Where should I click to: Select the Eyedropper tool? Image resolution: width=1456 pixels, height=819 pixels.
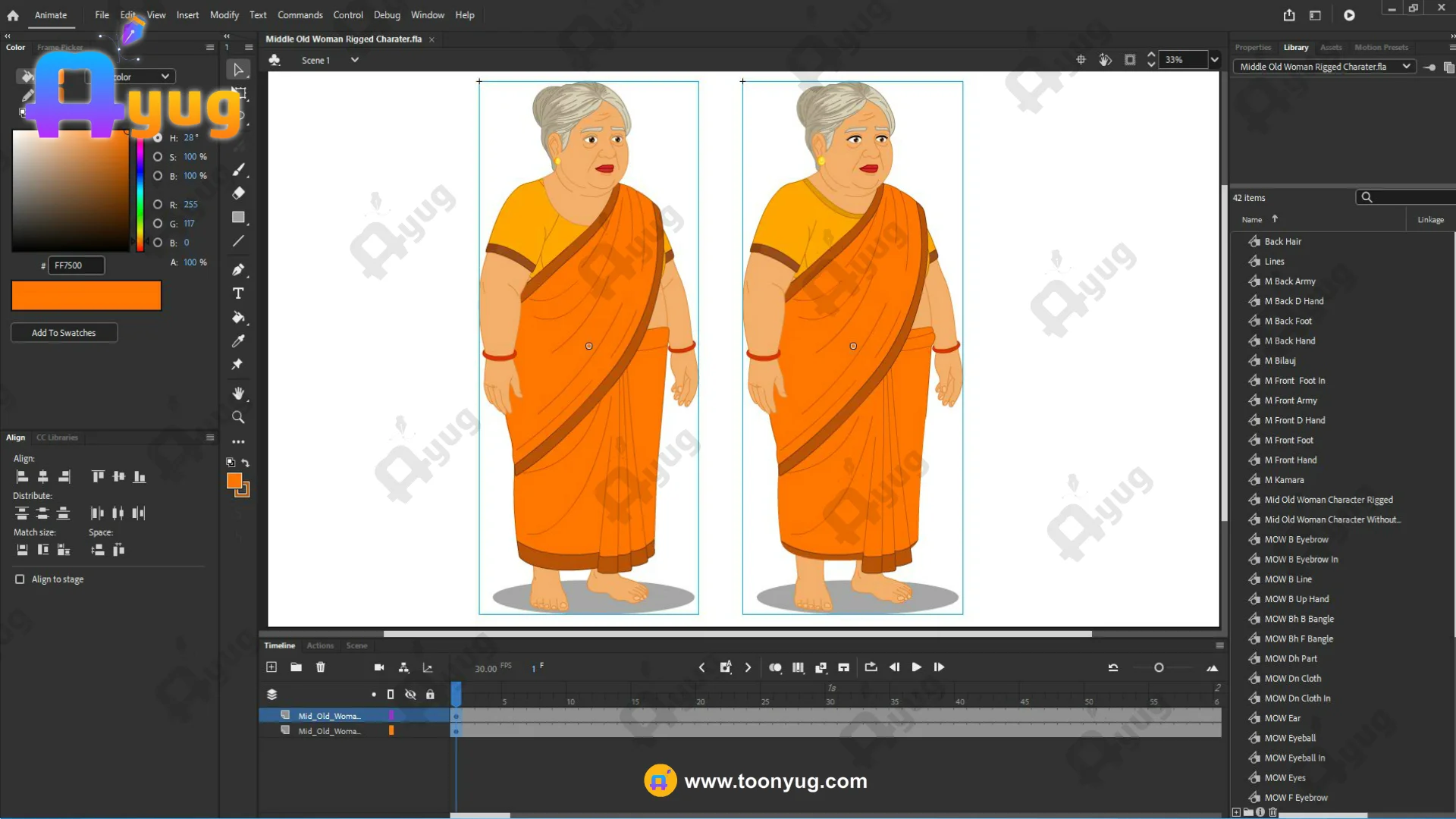[x=238, y=341]
